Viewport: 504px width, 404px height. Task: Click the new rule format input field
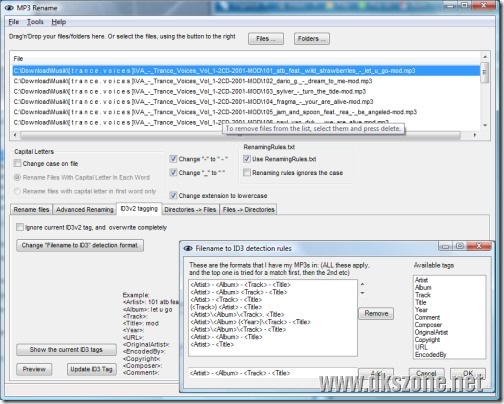pyautogui.click(x=272, y=373)
